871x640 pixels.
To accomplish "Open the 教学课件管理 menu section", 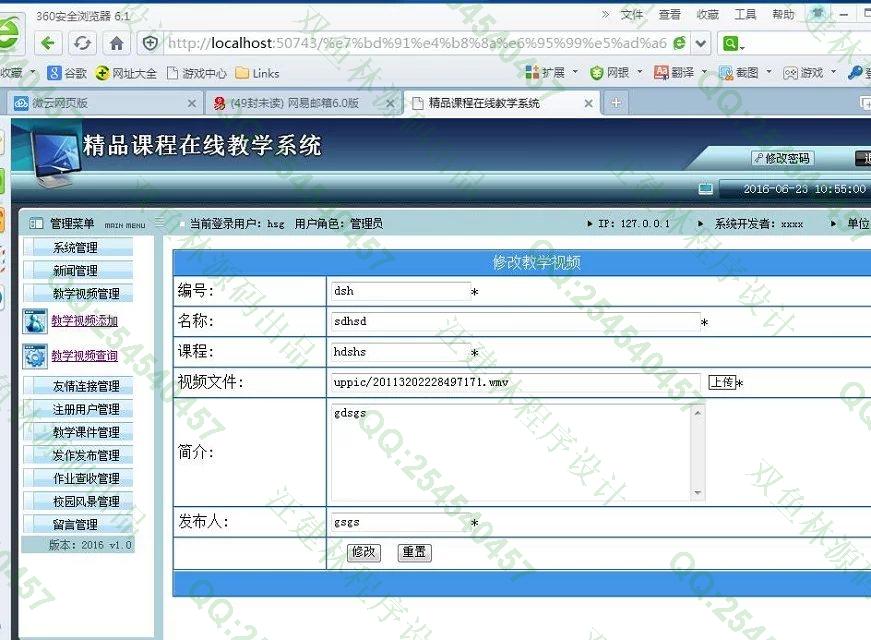I will 78,432.
